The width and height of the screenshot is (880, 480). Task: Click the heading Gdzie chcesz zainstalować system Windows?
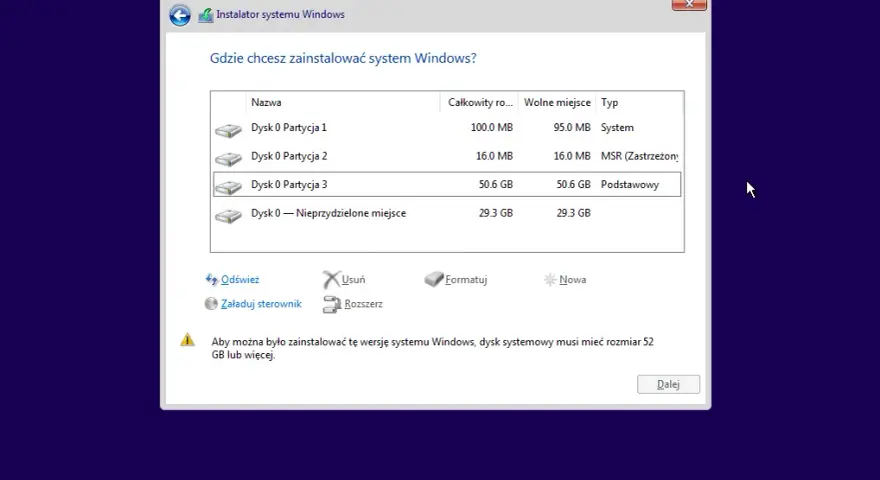343,58
